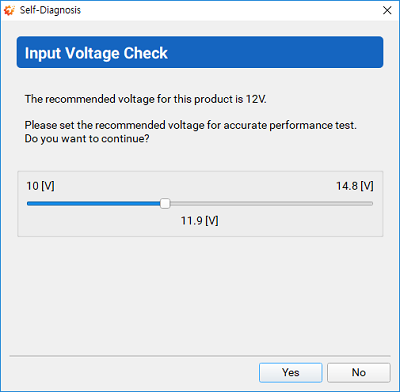Click the Input Voltage Check header banner
The width and height of the screenshot is (400, 392).
pyautogui.click(x=200, y=52)
